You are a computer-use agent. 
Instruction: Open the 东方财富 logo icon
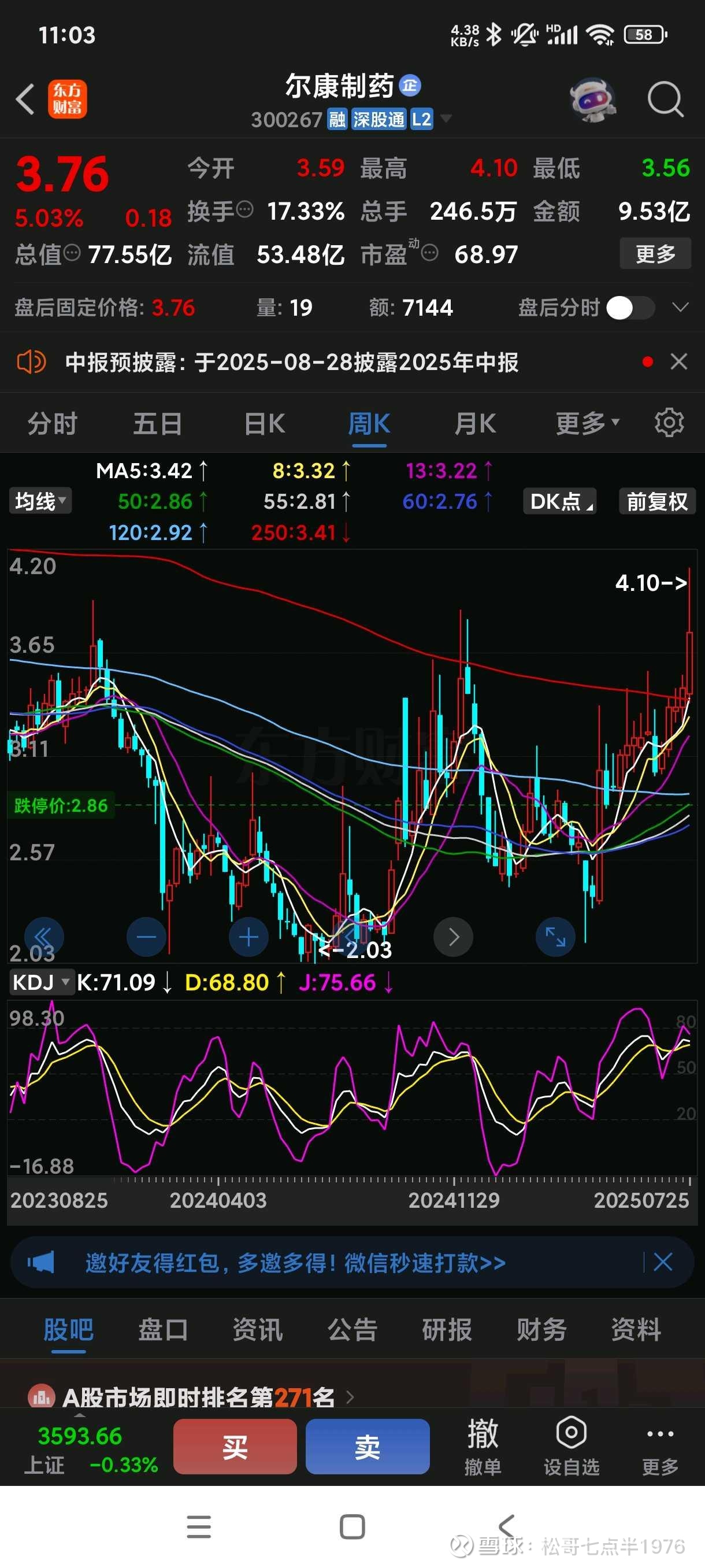(68, 99)
